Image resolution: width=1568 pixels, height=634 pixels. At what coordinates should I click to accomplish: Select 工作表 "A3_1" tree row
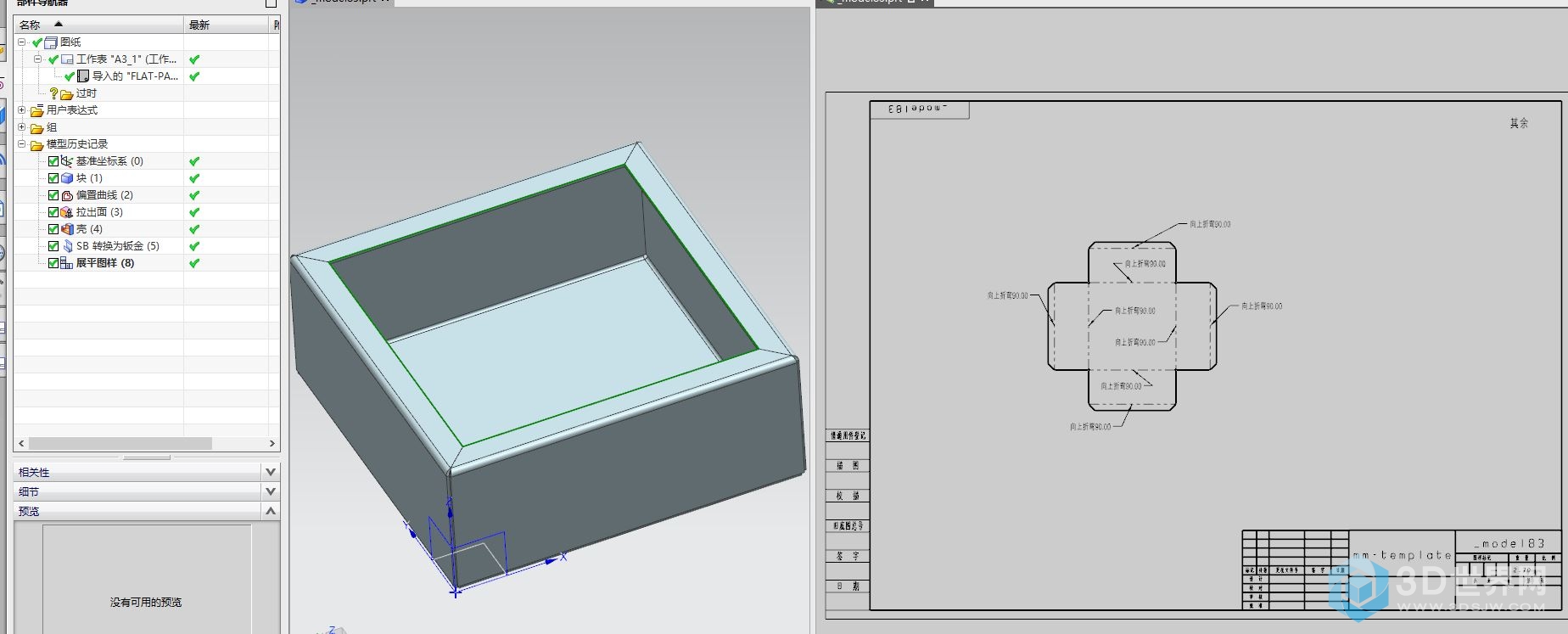(x=126, y=59)
